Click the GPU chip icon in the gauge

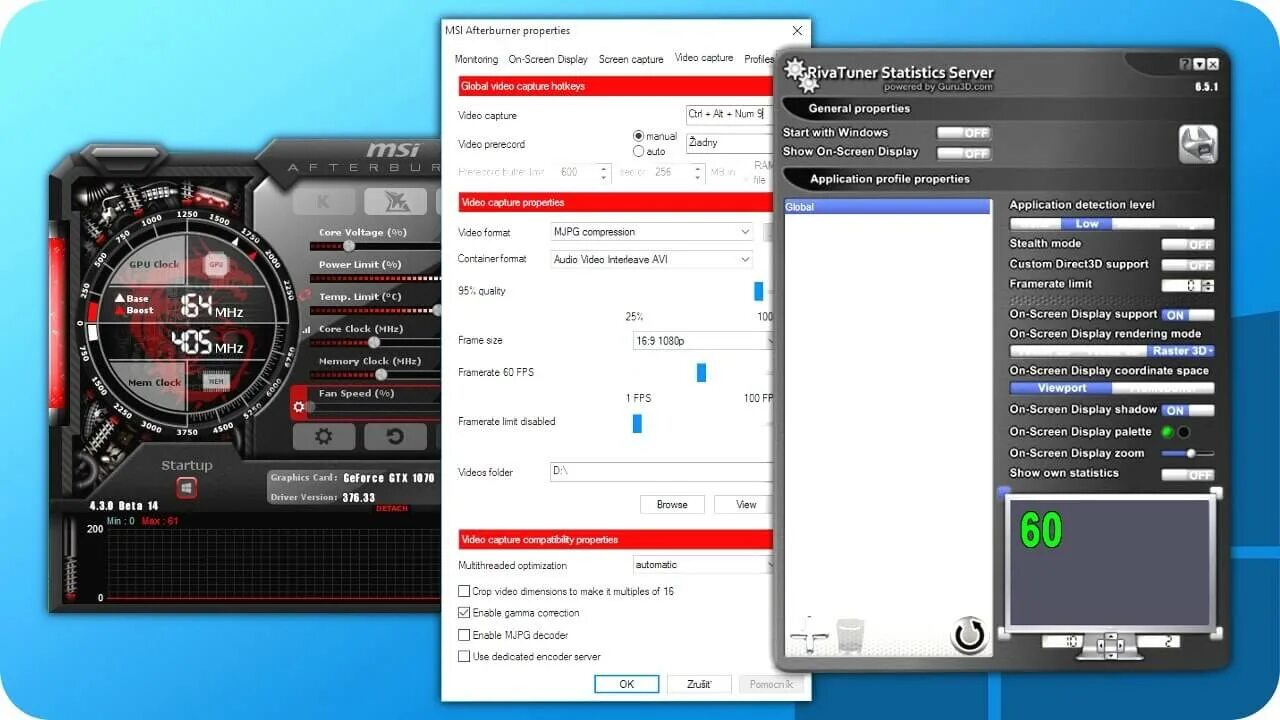click(x=215, y=265)
